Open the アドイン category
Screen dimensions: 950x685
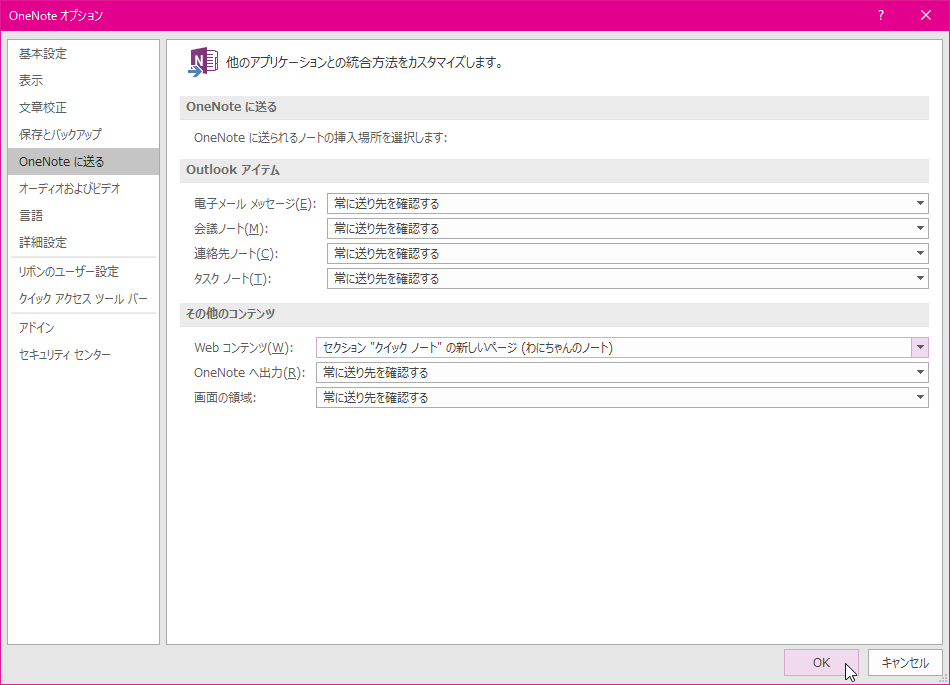[84, 328]
